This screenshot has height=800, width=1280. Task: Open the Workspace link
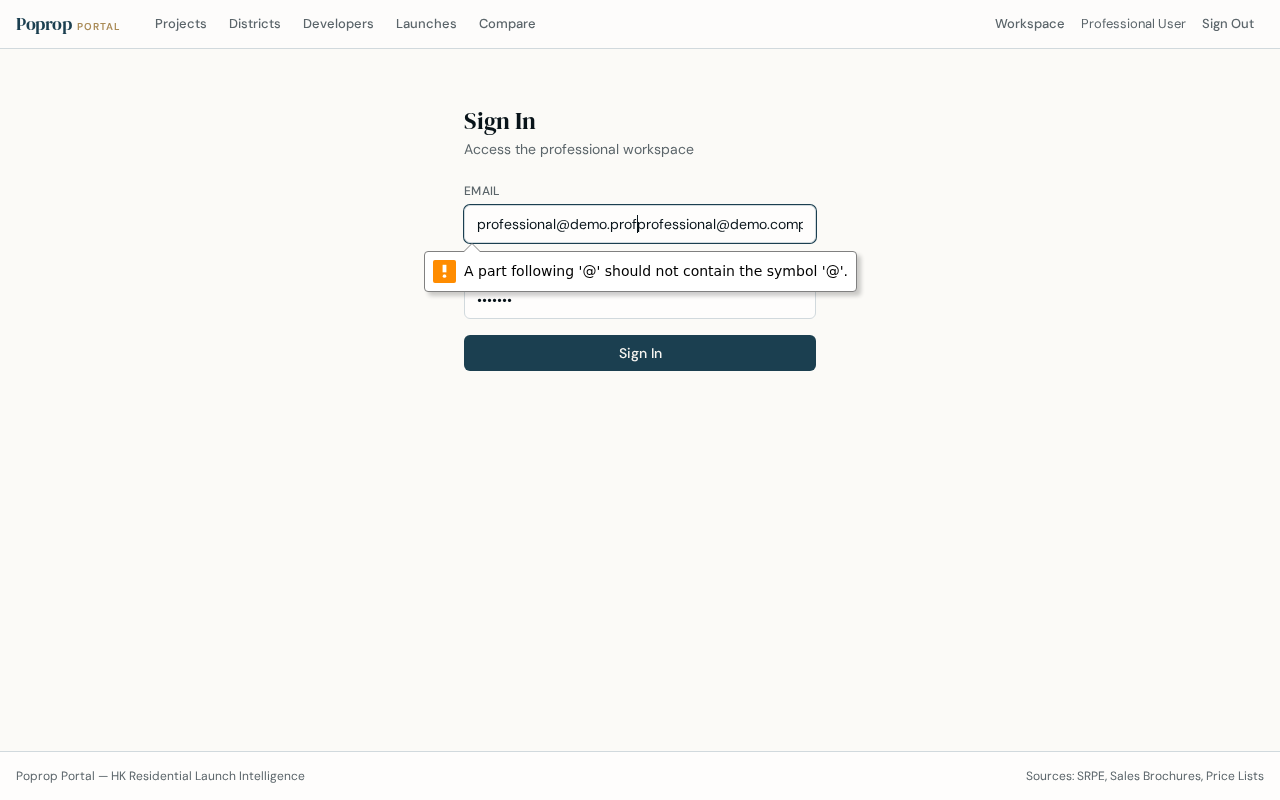coord(1029,24)
